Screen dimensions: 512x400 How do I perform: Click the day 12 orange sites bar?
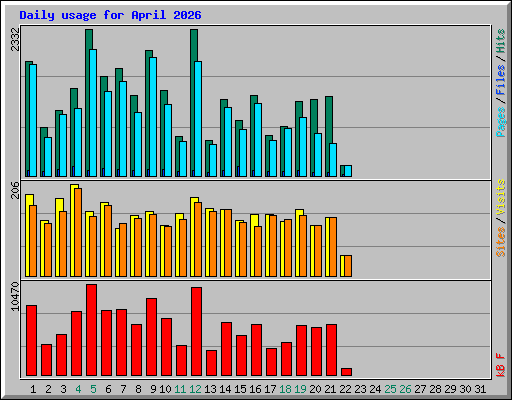198,239
